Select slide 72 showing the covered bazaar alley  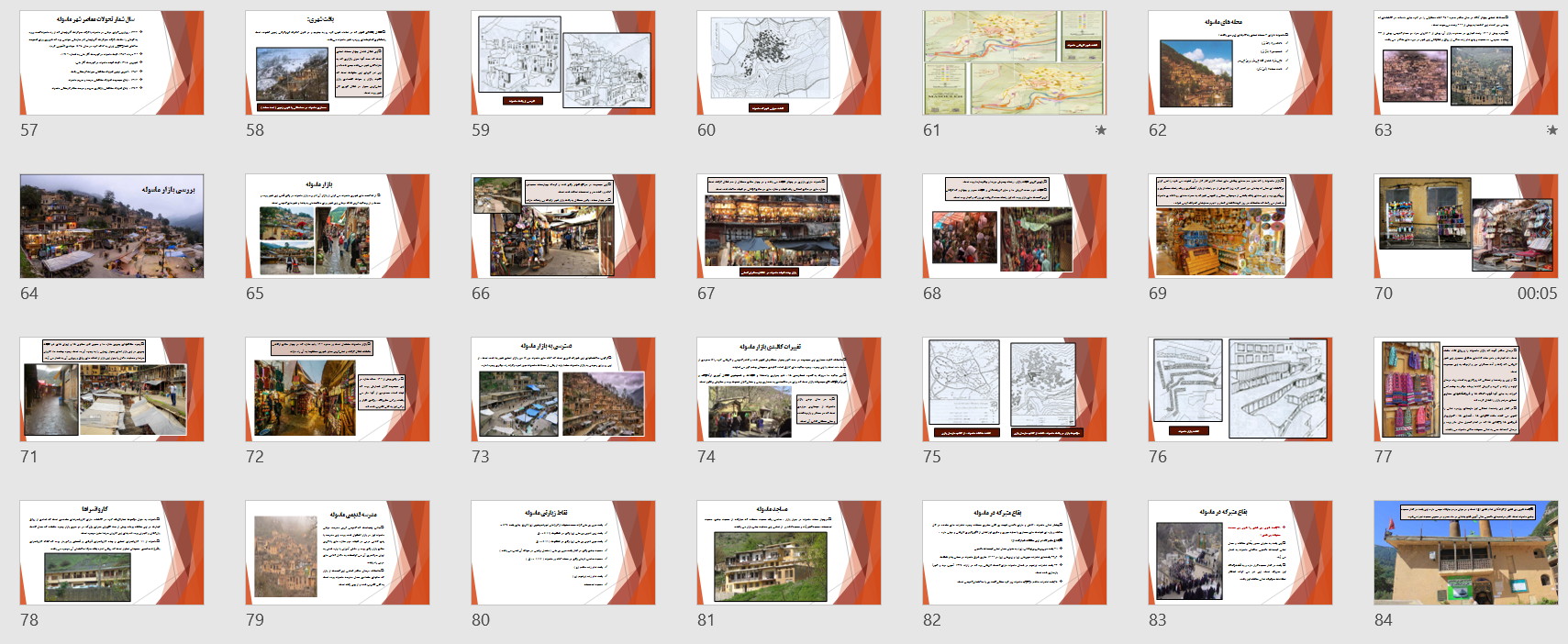point(338,389)
